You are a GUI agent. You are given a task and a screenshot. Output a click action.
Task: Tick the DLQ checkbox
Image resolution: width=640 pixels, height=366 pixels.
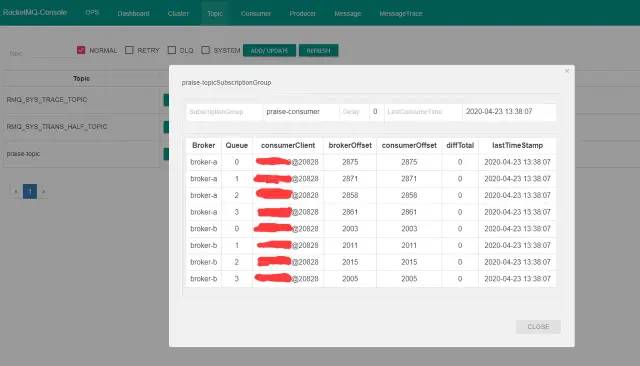pyautogui.click(x=171, y=50)
